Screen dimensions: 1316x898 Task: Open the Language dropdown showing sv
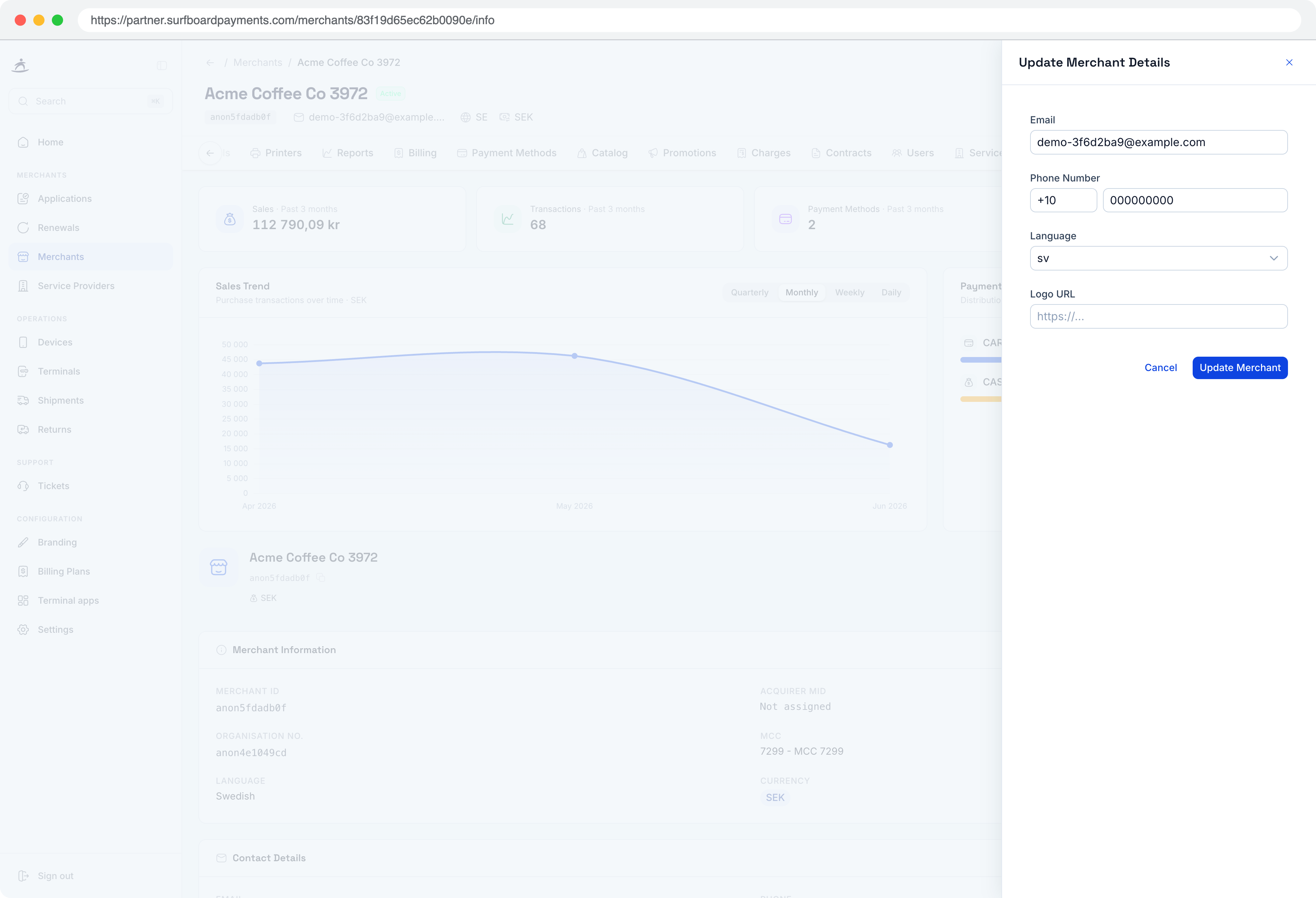(x=1158, y=258)
